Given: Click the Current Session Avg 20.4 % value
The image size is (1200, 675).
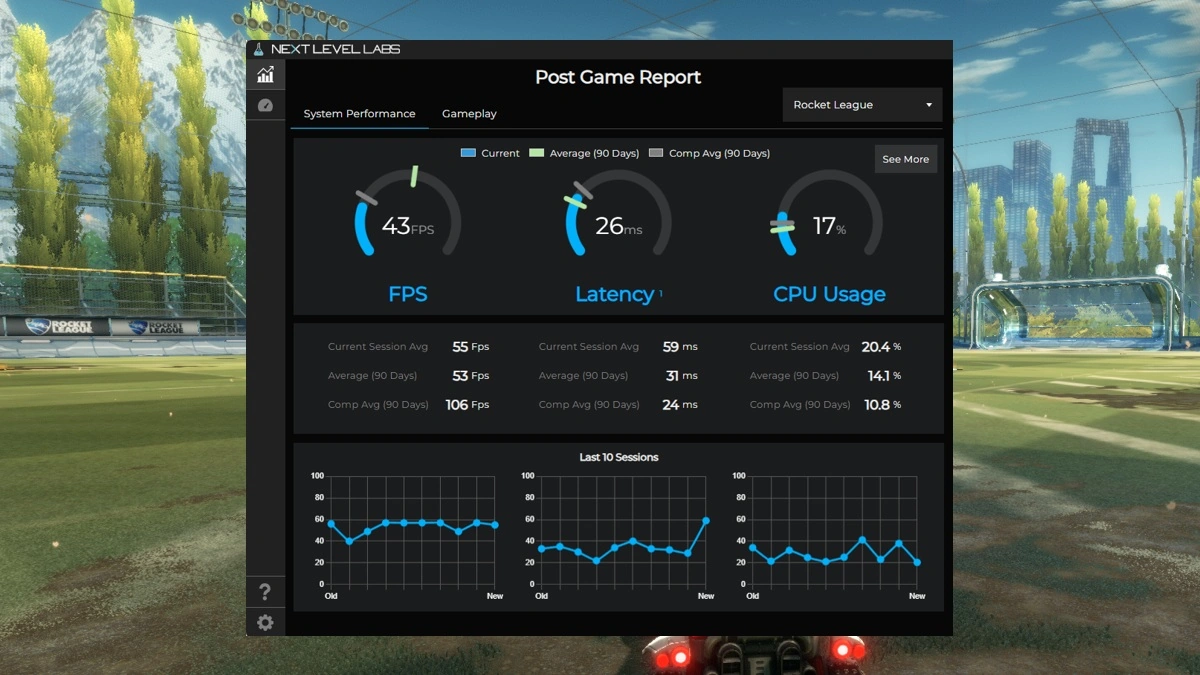Looking at the screenshot, I should tap(881, 347).
